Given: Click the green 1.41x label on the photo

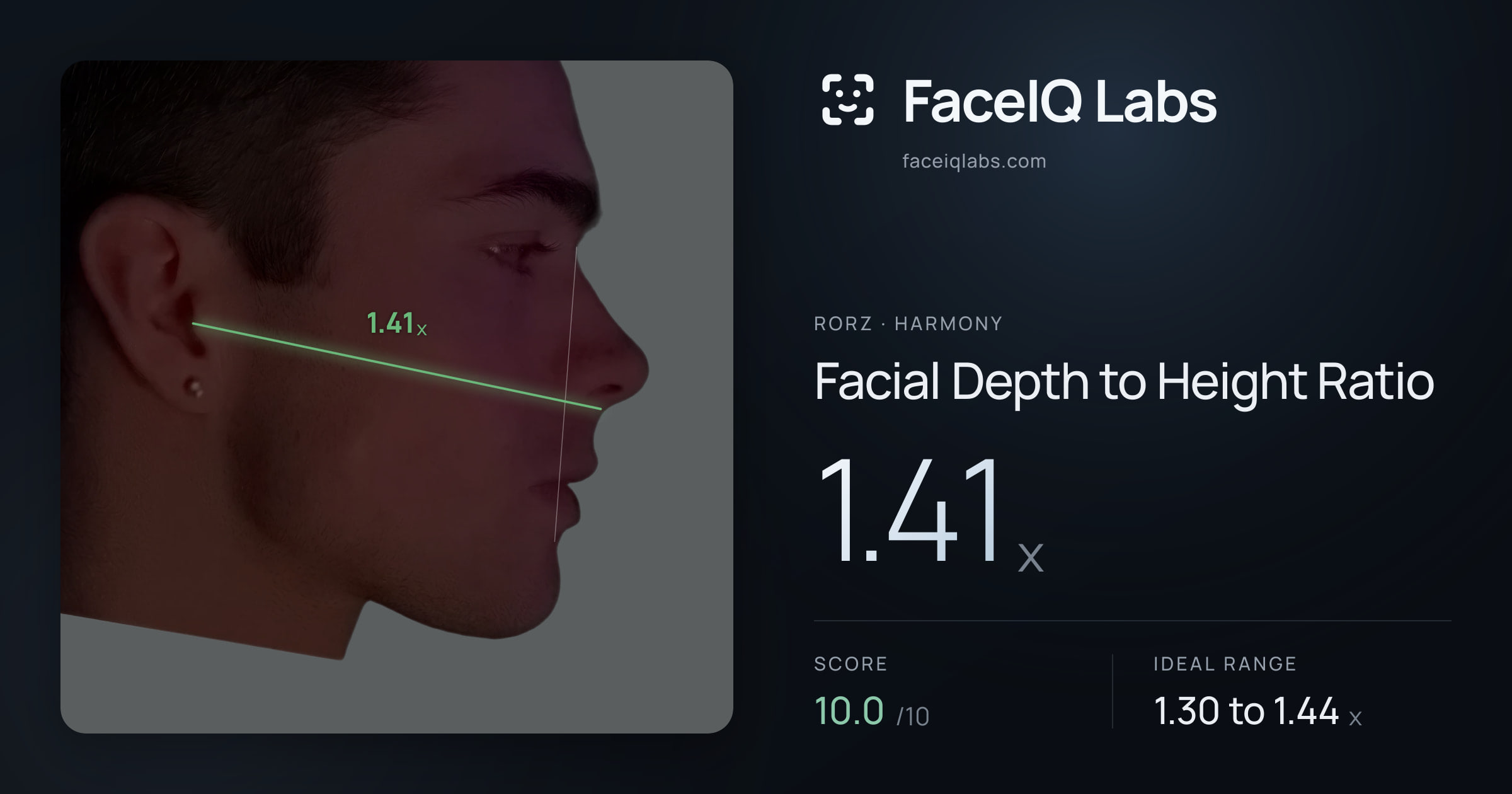Looking at the screenshot, I should pyautogui.click(x=397, y=323).
